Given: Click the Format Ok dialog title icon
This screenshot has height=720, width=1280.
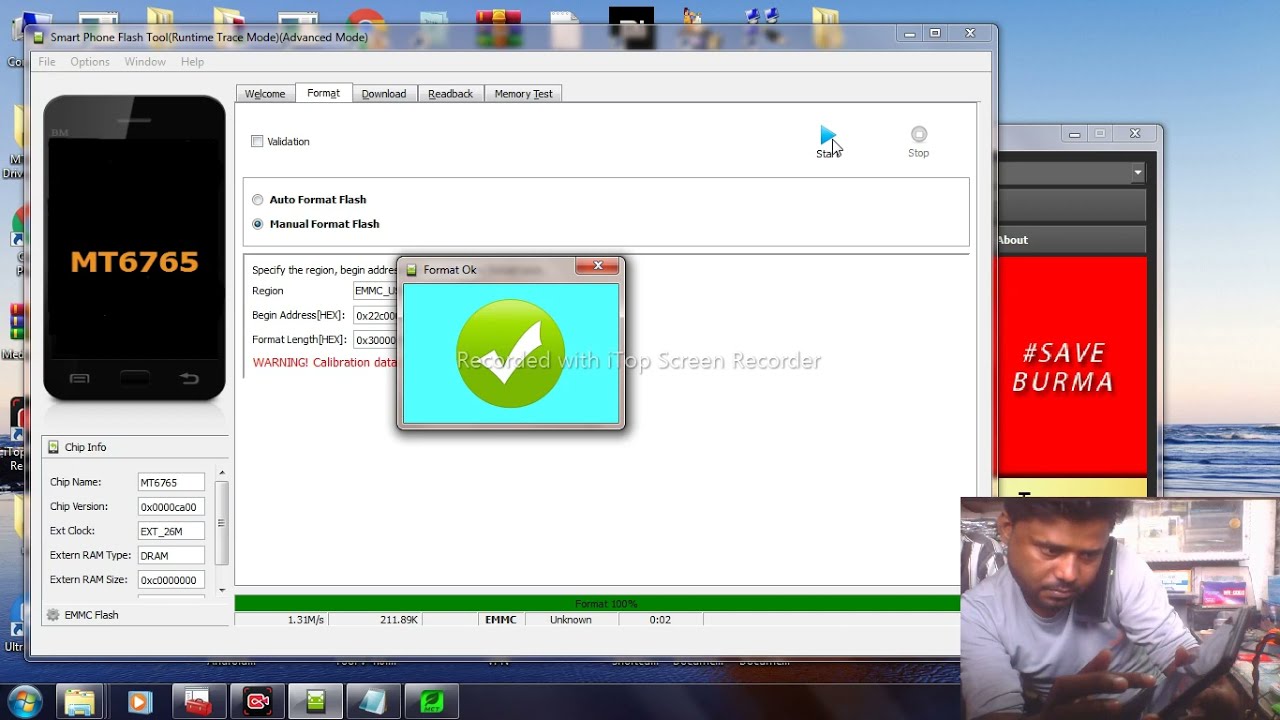Looking at the screenshot, I should click(x=411, y=270).
